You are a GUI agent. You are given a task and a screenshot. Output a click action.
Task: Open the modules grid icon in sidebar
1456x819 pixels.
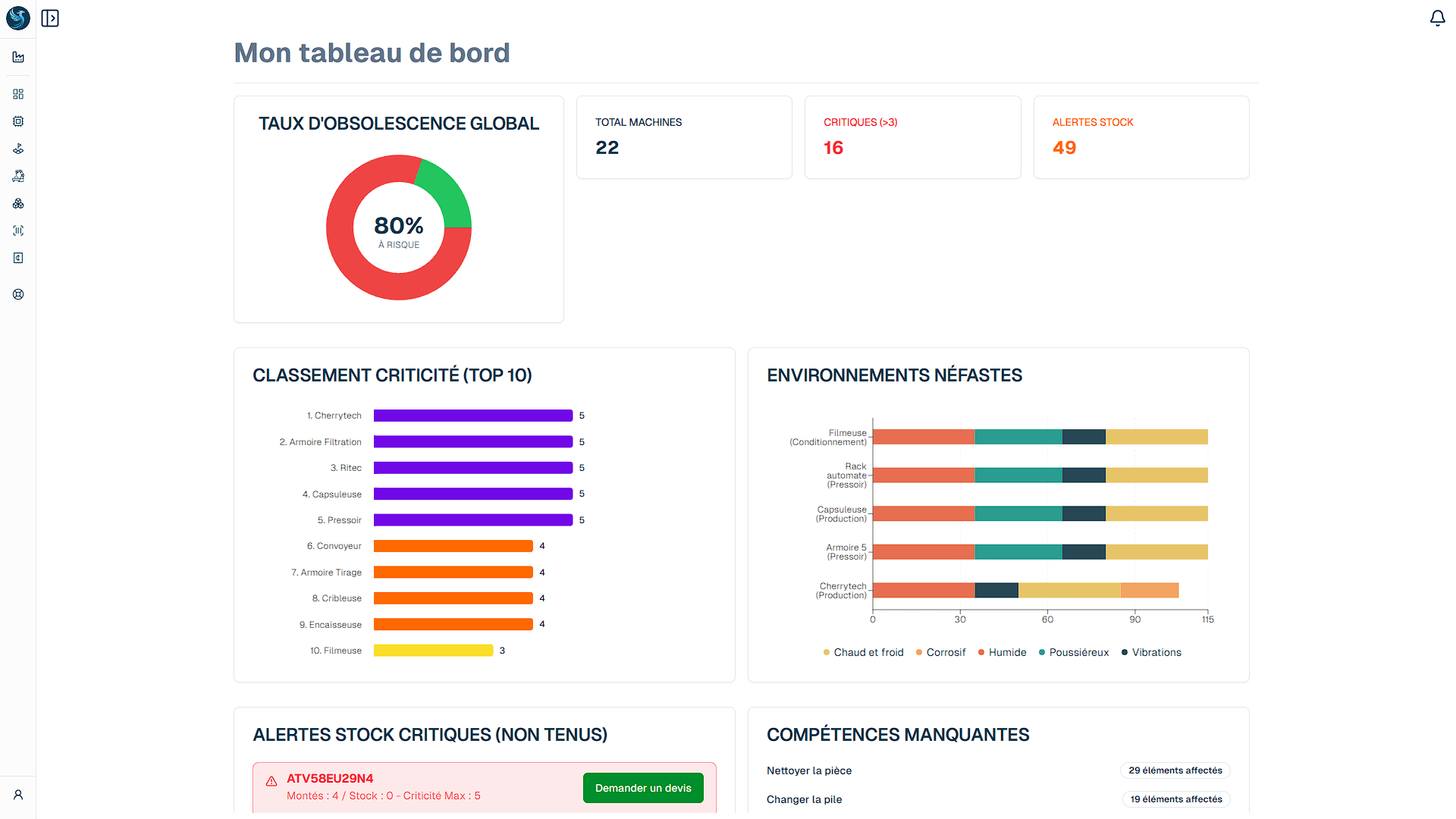click(18, 94)
